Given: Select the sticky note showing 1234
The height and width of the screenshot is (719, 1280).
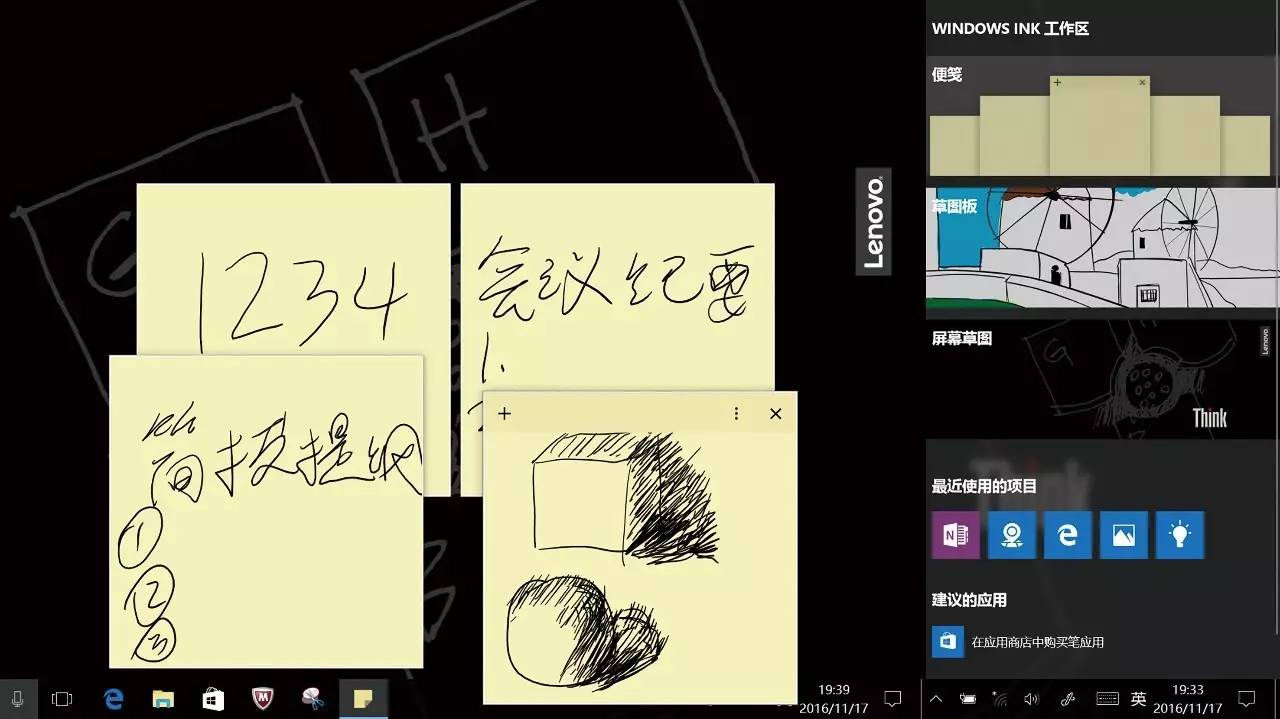Looking at the screenshot, I should 293,269.
